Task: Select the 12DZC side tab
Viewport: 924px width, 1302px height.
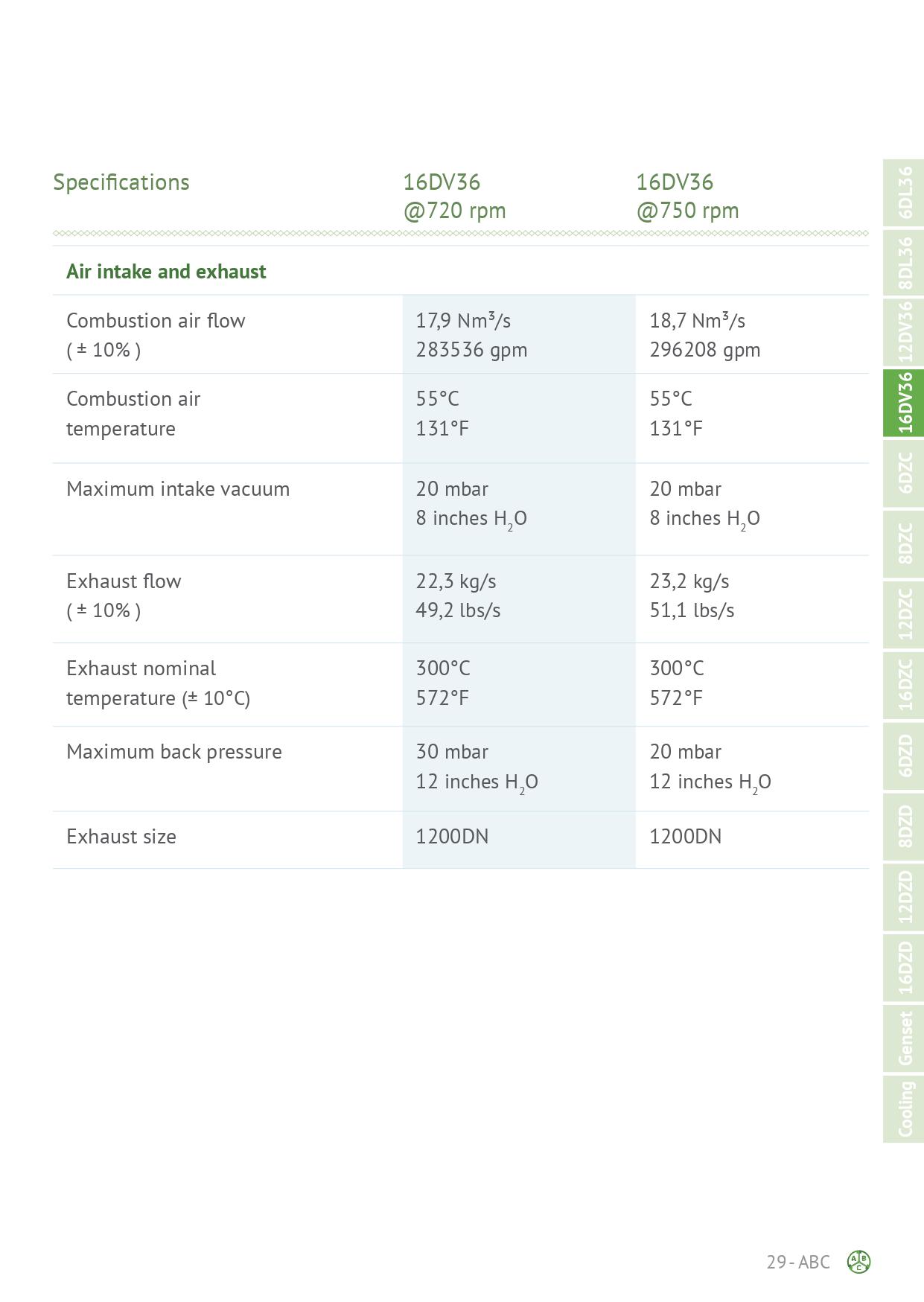Action: coord(904,614)
